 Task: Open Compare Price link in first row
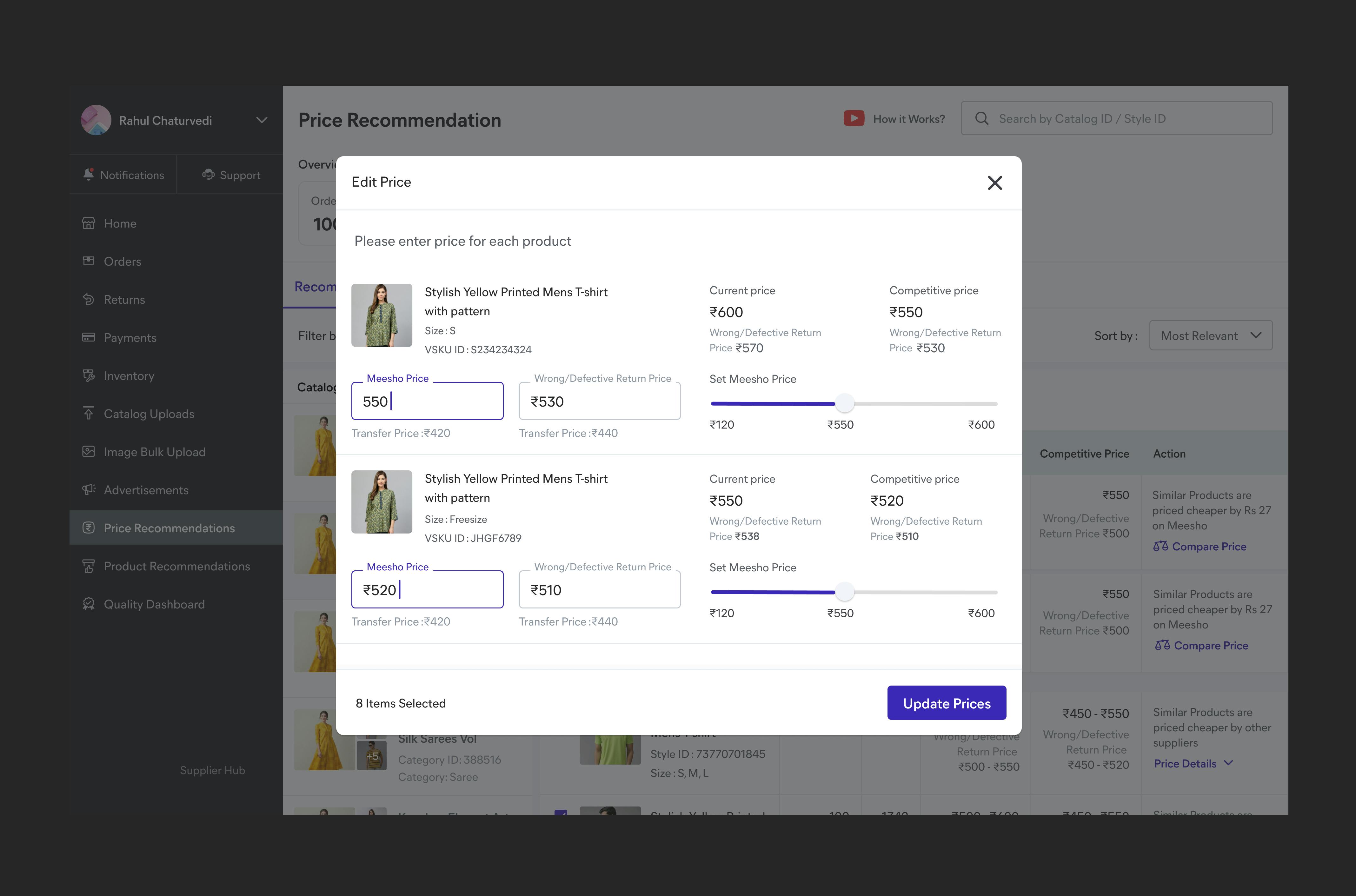click(1209, 547)
